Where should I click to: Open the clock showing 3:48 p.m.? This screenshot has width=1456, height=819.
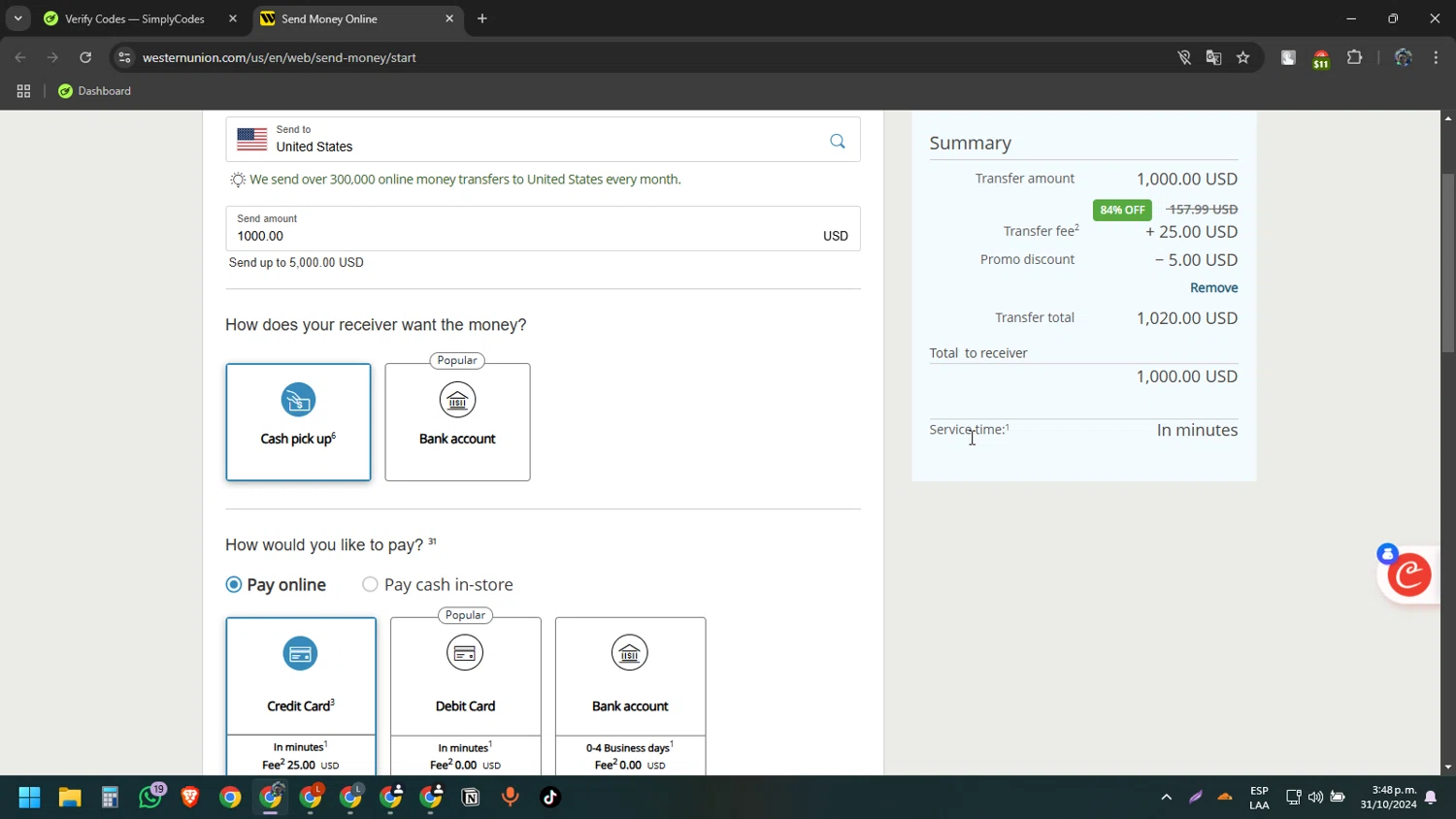click(x=1388, y=798)
